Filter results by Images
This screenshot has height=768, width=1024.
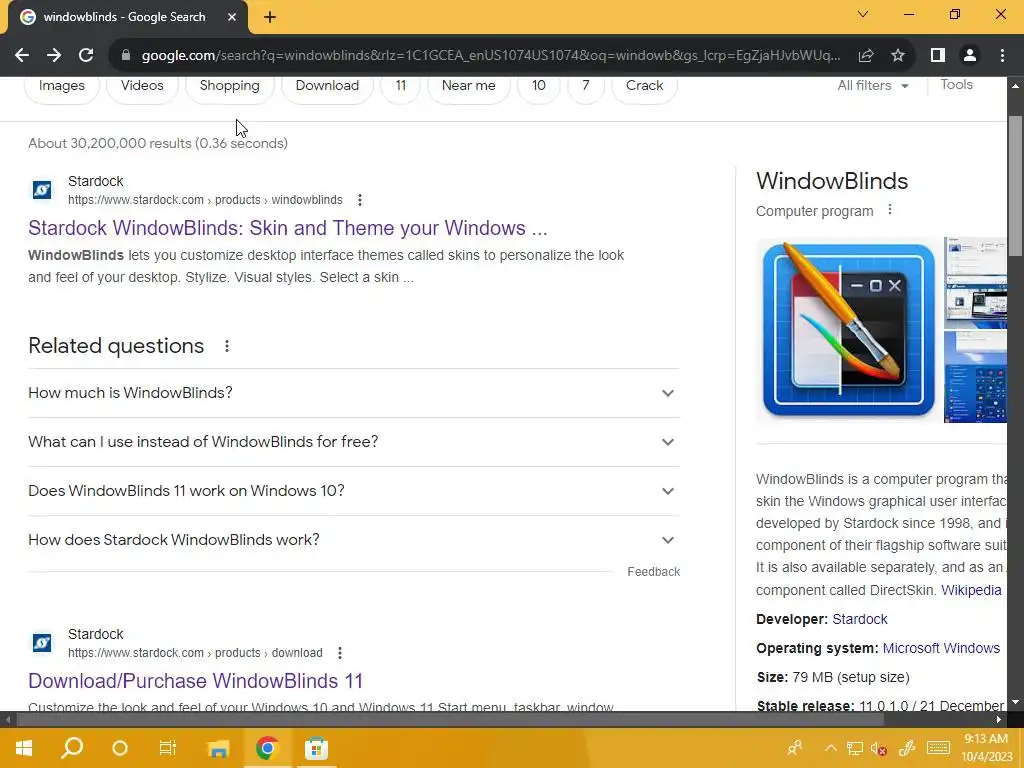click(x=62, y=86)
